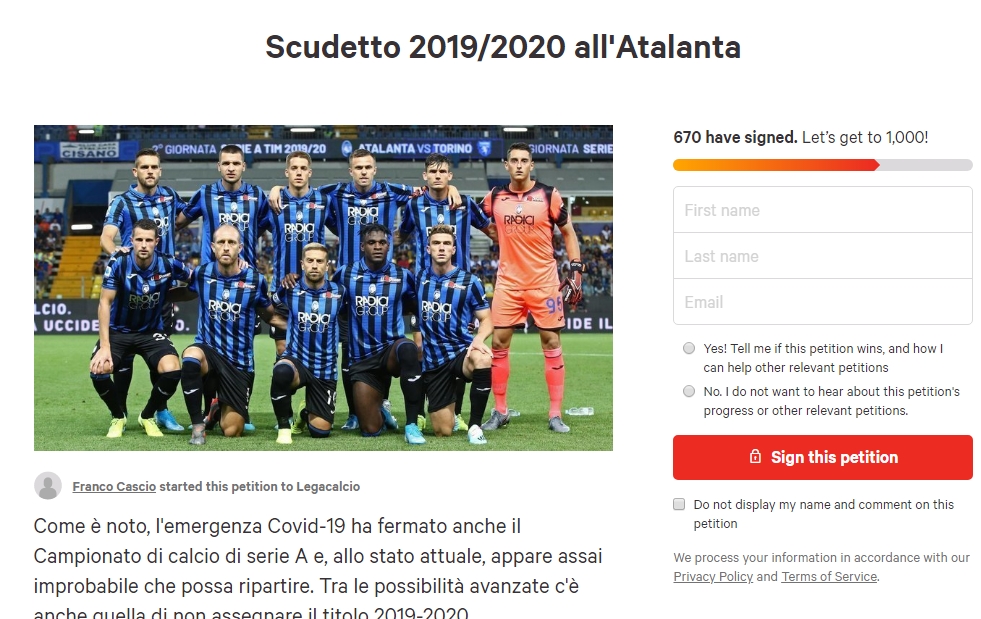Click the Last name input field

(823, 256)
